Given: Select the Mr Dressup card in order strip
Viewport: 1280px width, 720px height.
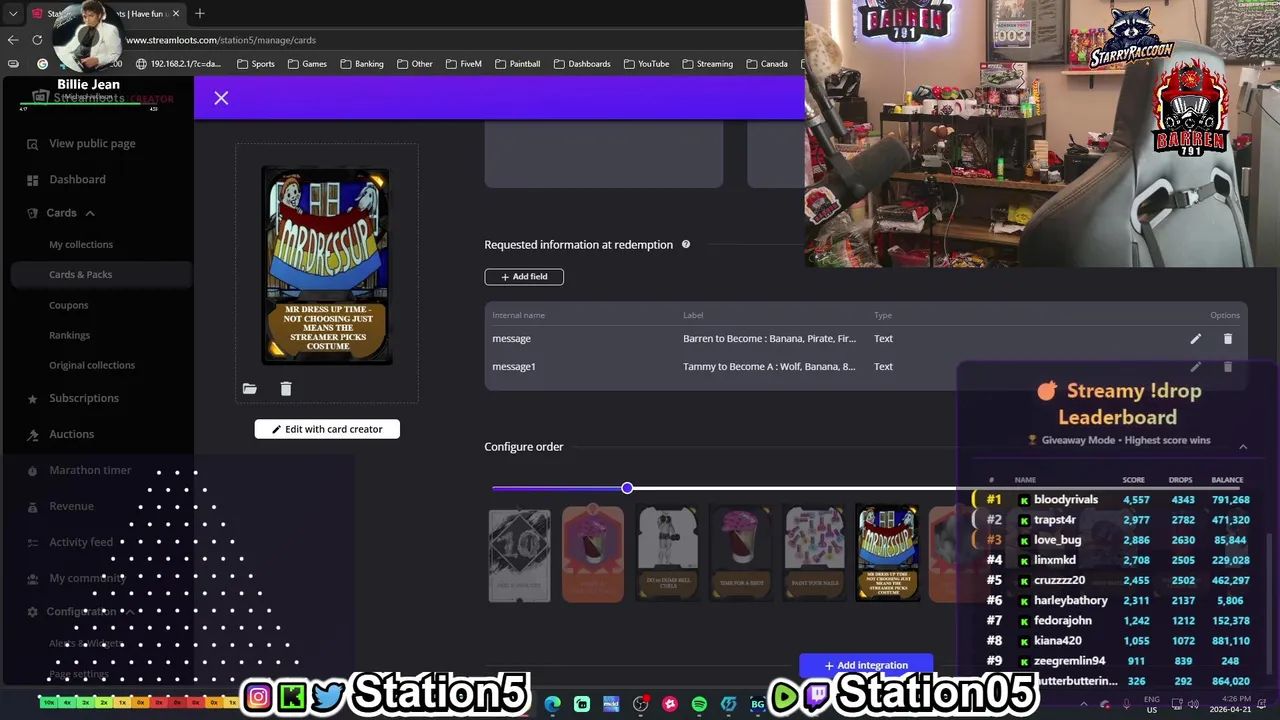Looking at the screenshot, I should point(887,553).
